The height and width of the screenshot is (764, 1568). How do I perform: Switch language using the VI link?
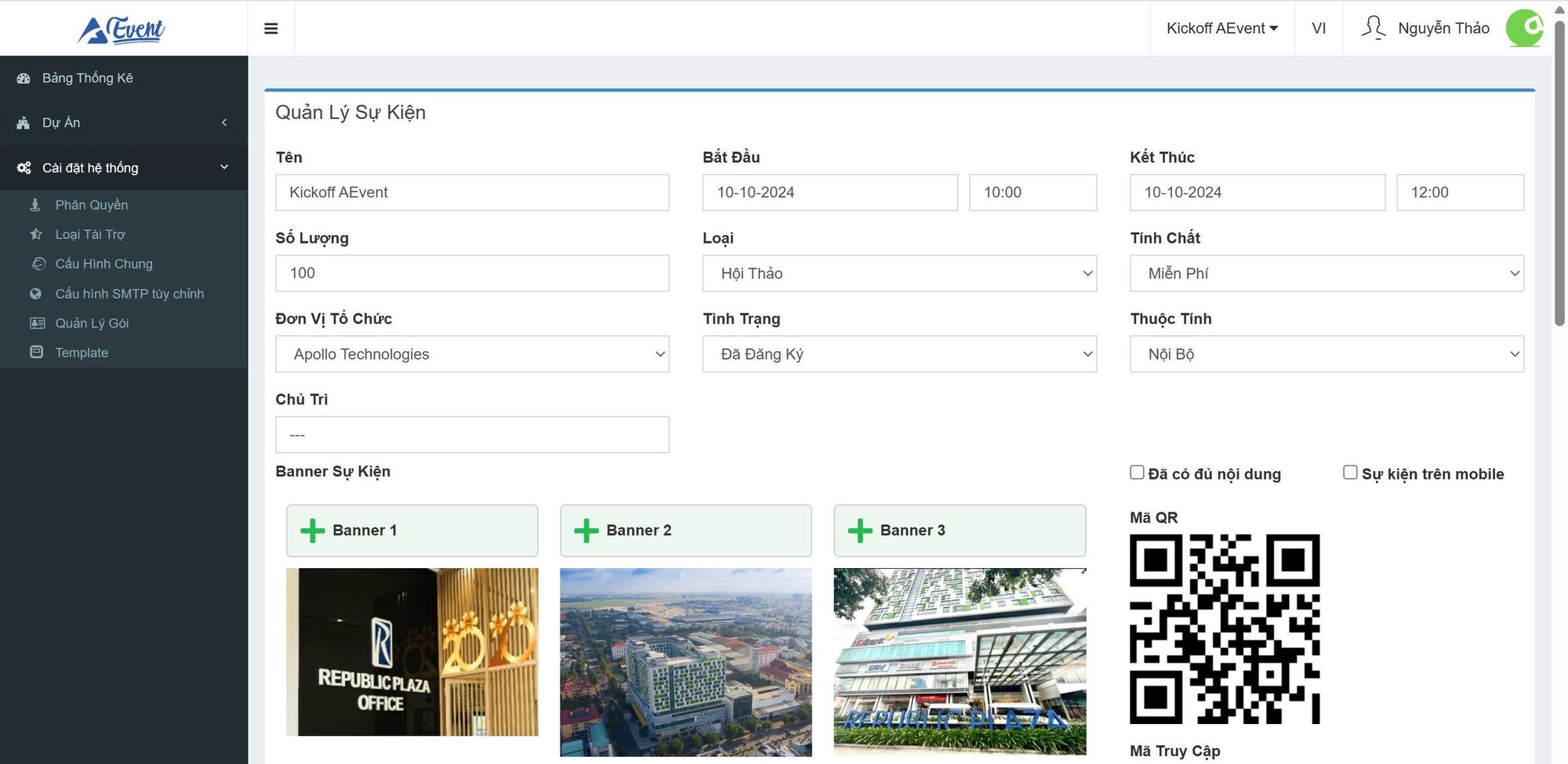(1319, 28)
